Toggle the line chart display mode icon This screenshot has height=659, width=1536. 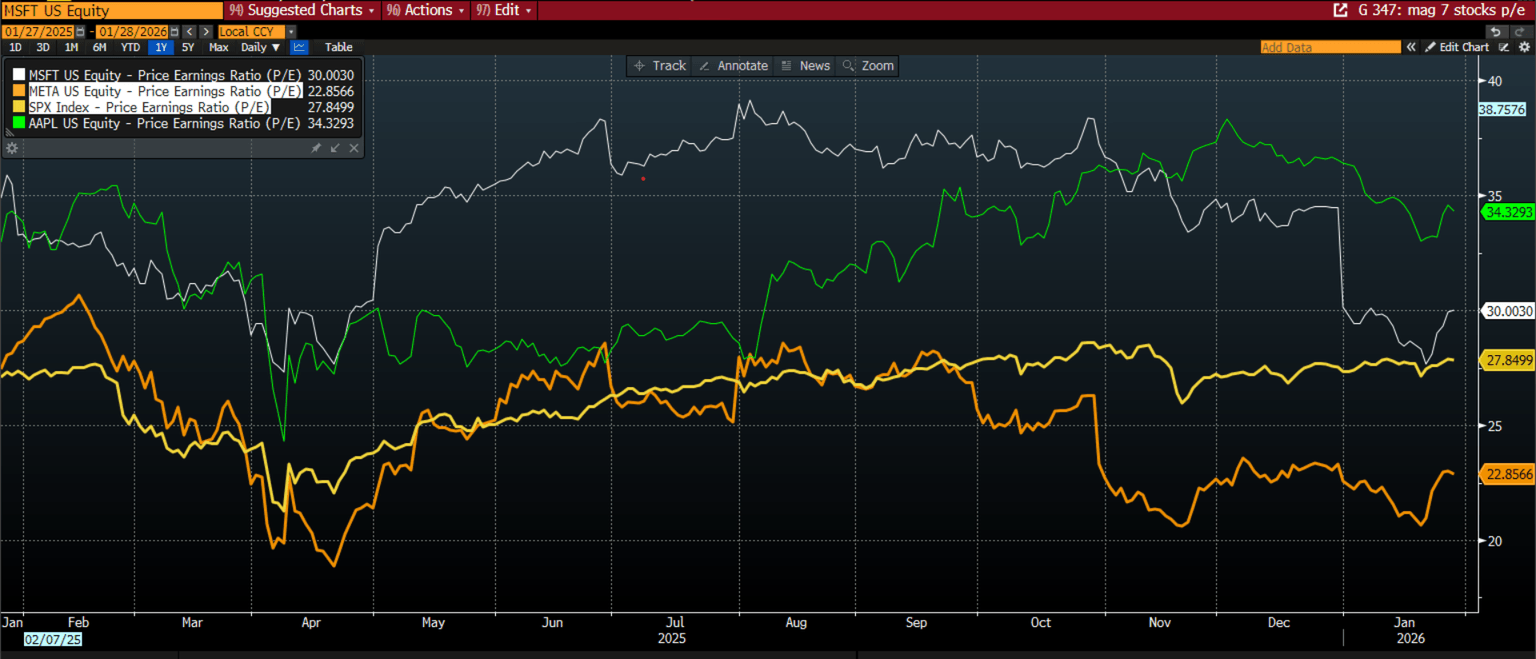(x=300, y=46)
